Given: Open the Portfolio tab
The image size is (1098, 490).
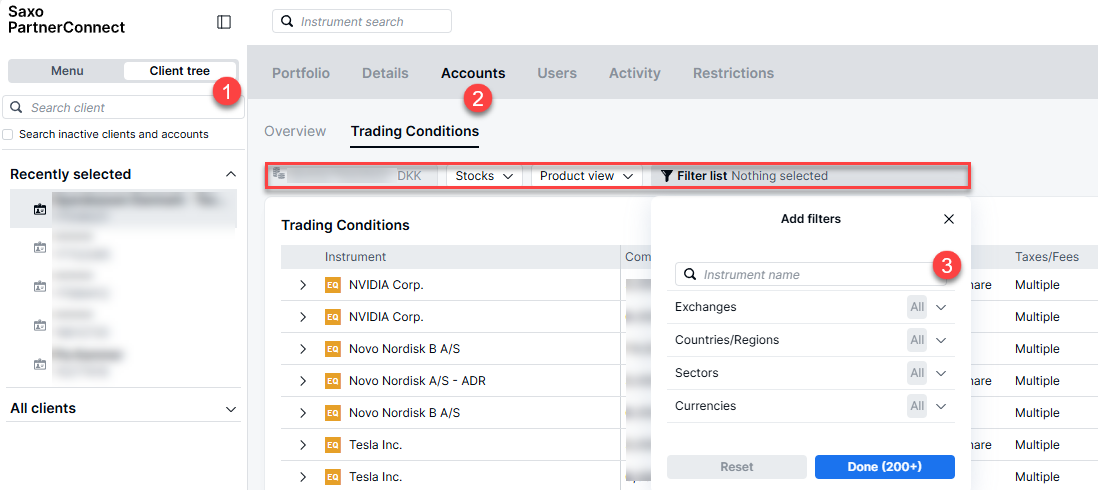Looking at the screenshot, I should (300, 73).
